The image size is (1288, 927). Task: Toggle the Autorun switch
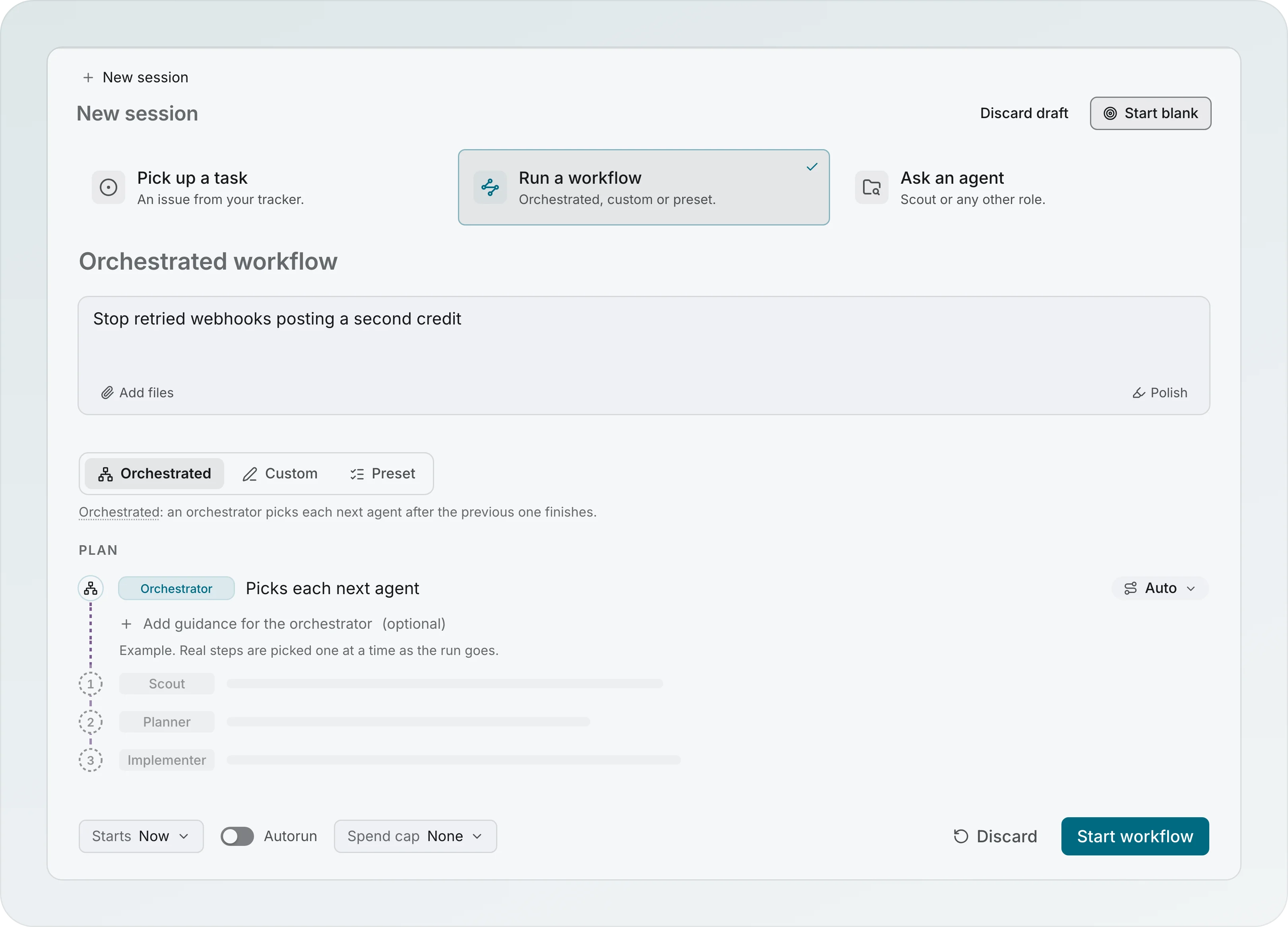click(237, 836)
